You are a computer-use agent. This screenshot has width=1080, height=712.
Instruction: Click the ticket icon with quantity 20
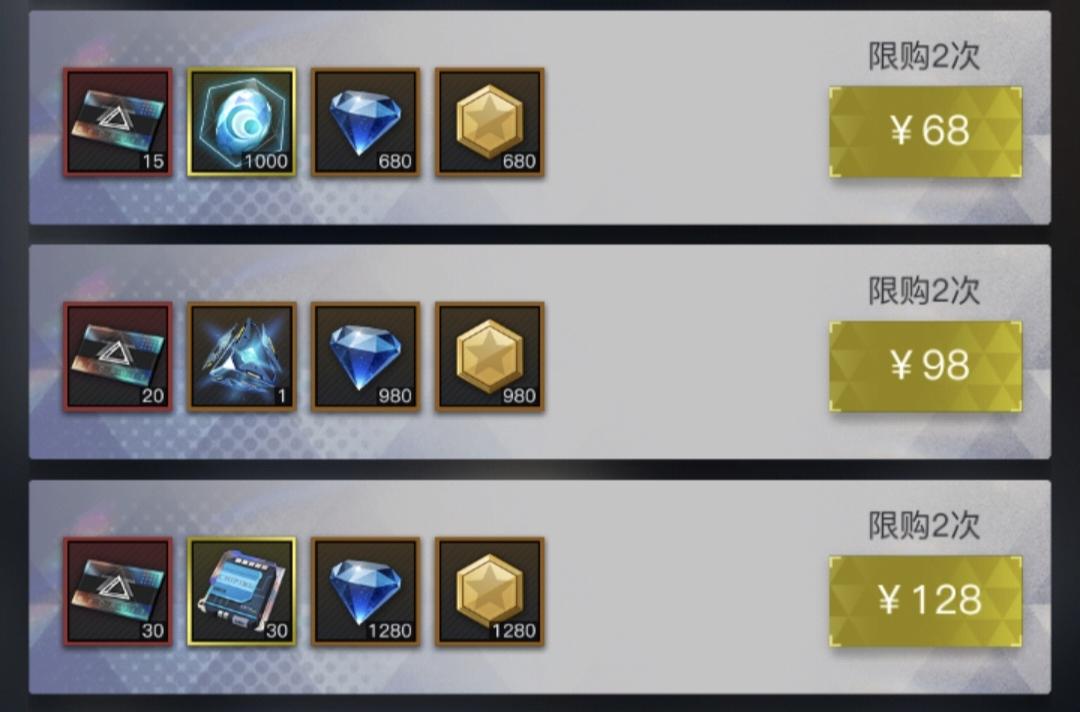pyautogui.click(x=118, y=357)
